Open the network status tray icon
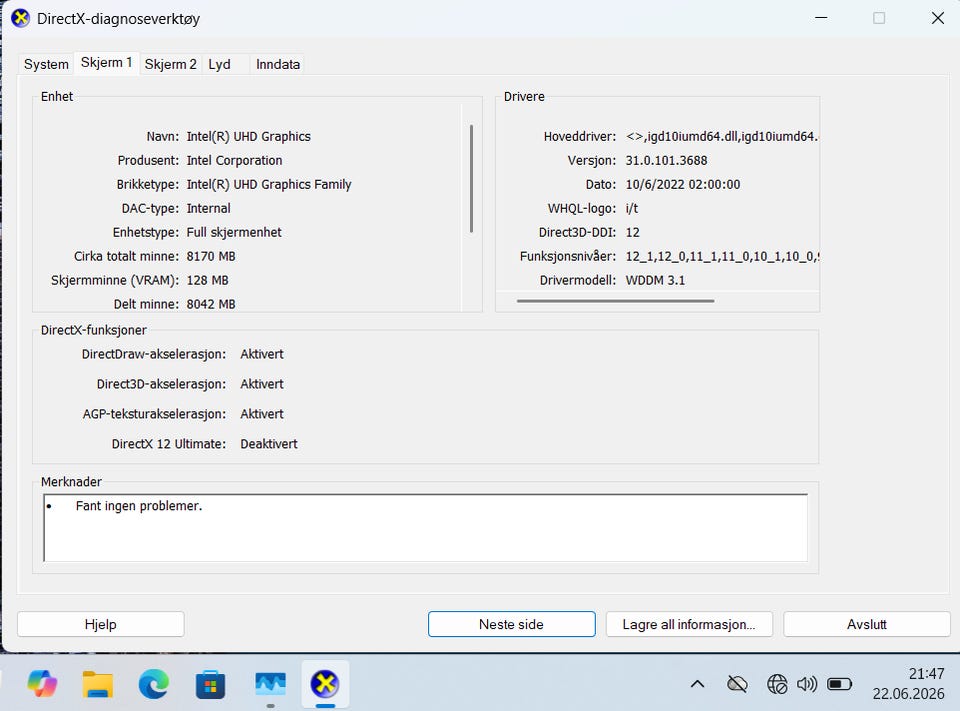 (777, 684)
